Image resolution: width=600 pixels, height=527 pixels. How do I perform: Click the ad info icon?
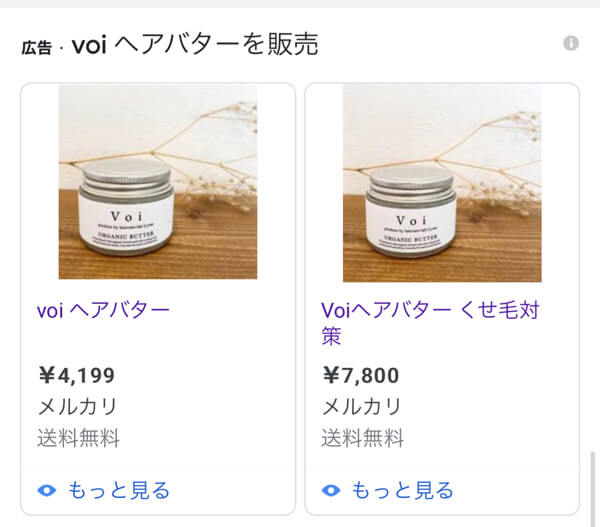tap(571, 43)
